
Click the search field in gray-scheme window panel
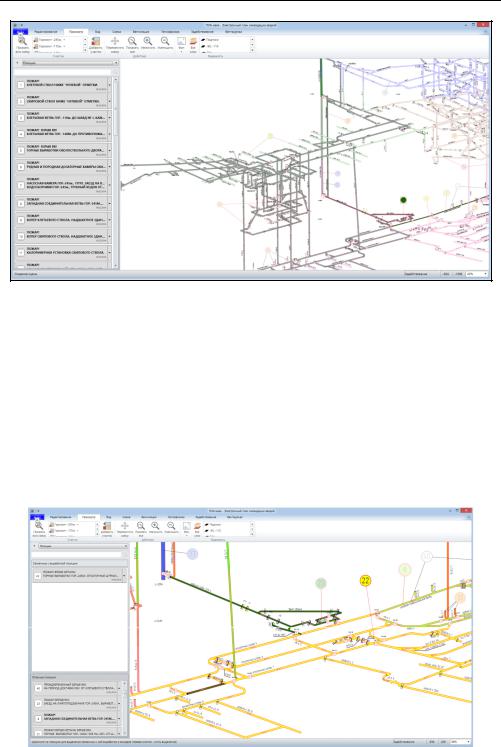(x=64, y=72)
